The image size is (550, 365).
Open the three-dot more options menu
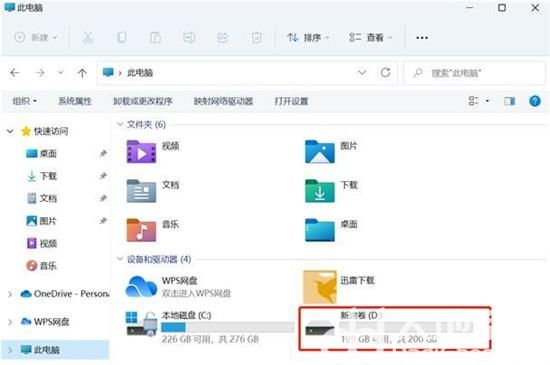422,38
